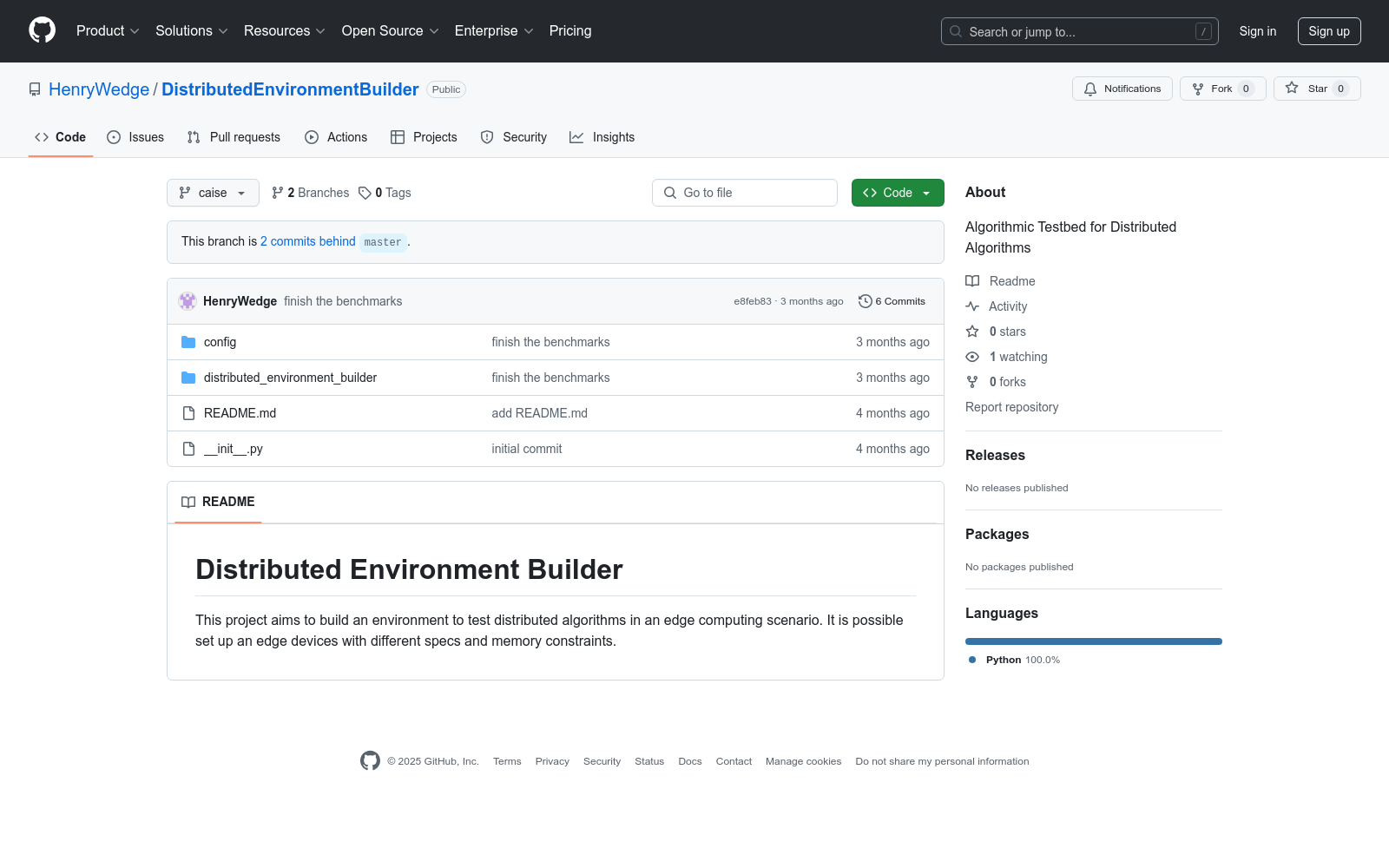Click the bell icon in Notifications button
This screenshot has width=1389, height=868.
pos(1090,89)
